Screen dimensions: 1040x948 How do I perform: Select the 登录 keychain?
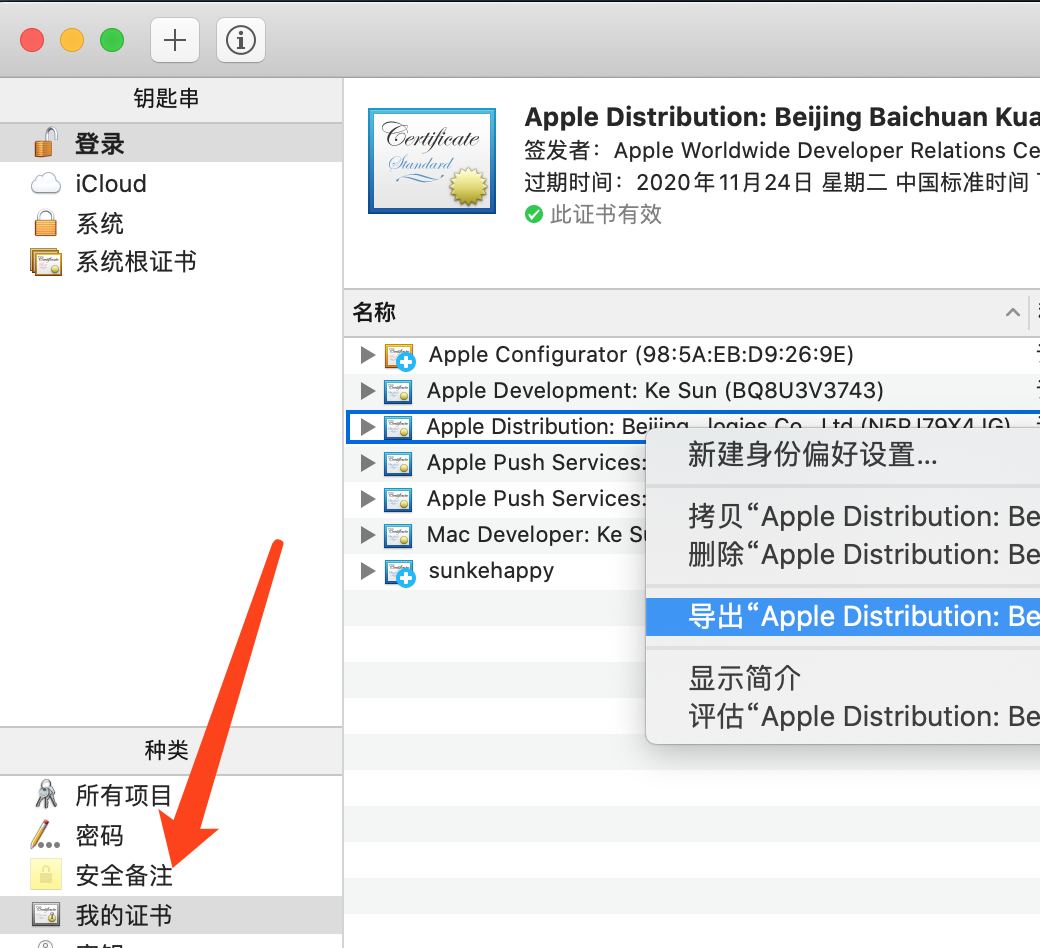coord(171,143)
